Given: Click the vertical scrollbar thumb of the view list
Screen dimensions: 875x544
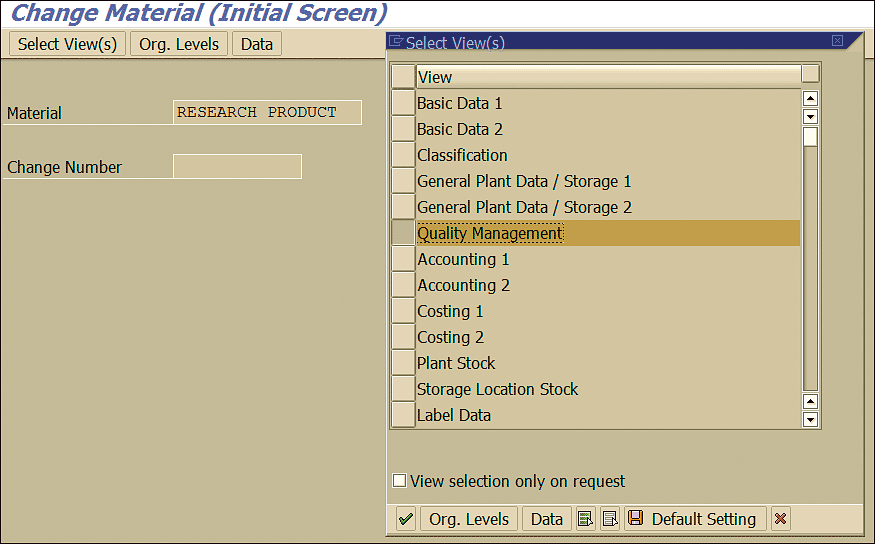Looking at the screenshot, I should click(810, 137).
